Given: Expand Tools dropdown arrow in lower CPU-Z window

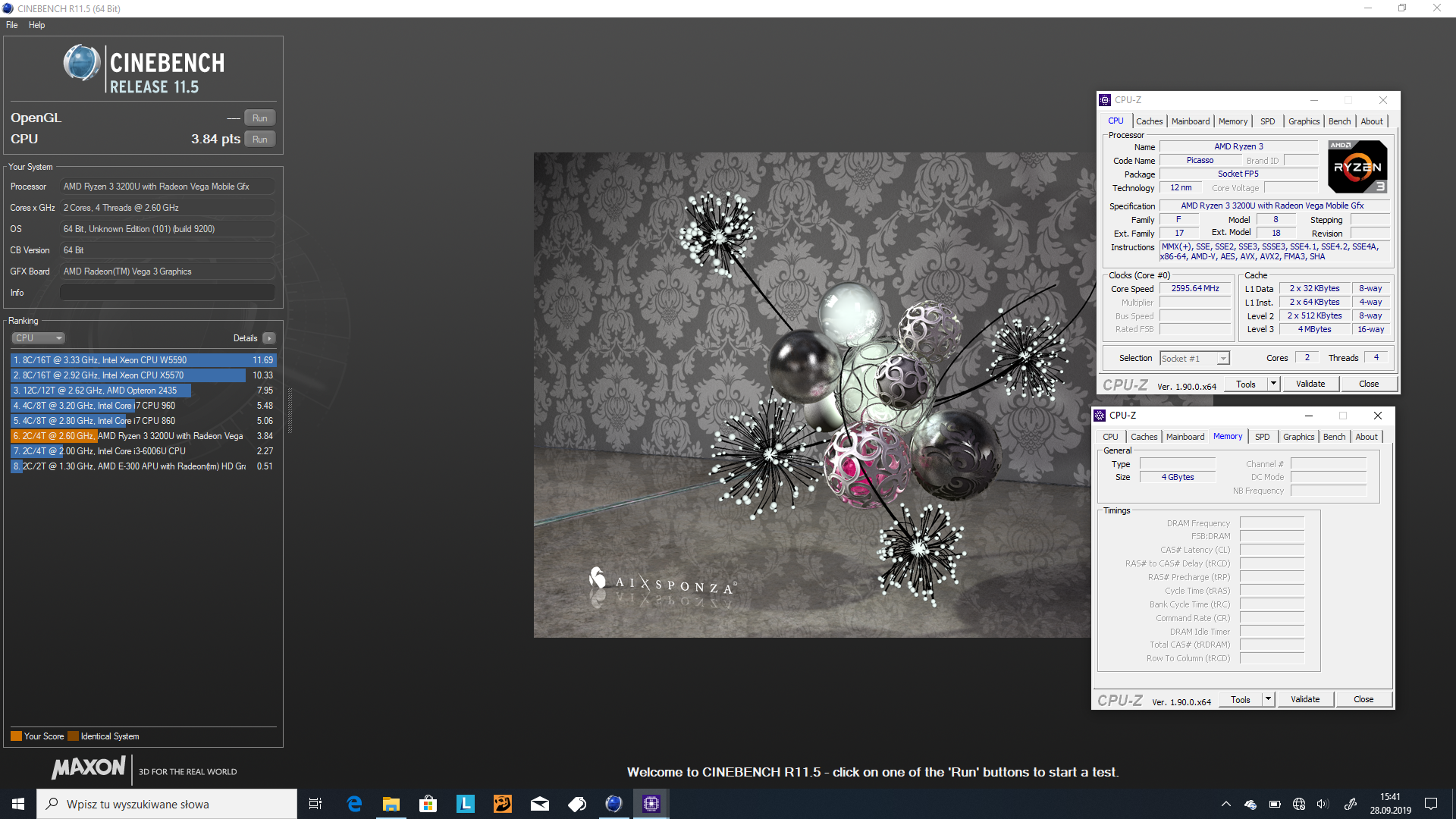Looking at the screenshot, I should [1269, 700].
